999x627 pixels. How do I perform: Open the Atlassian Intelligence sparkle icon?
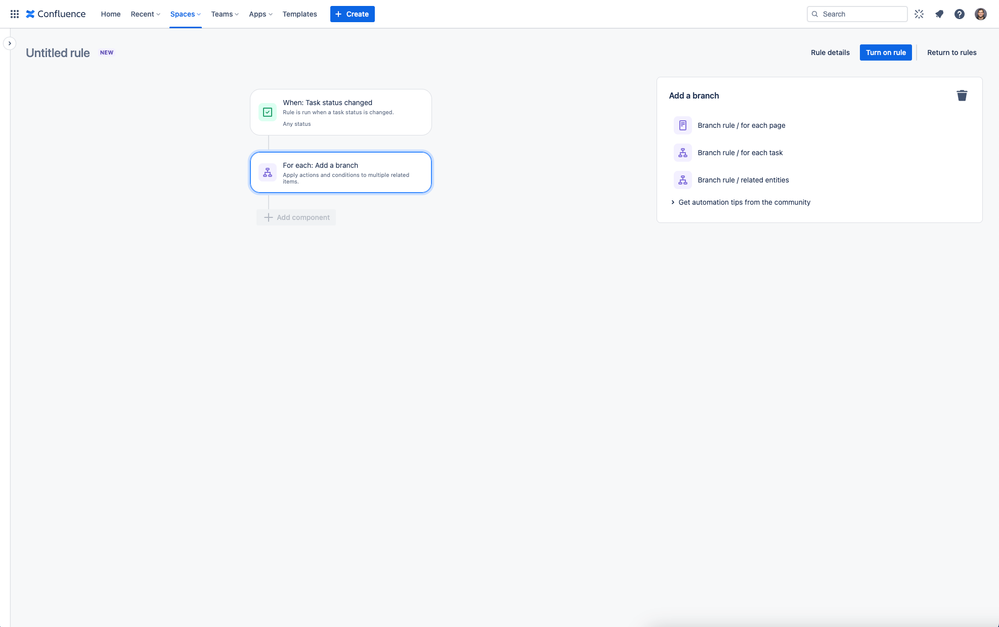coord(919,14)
